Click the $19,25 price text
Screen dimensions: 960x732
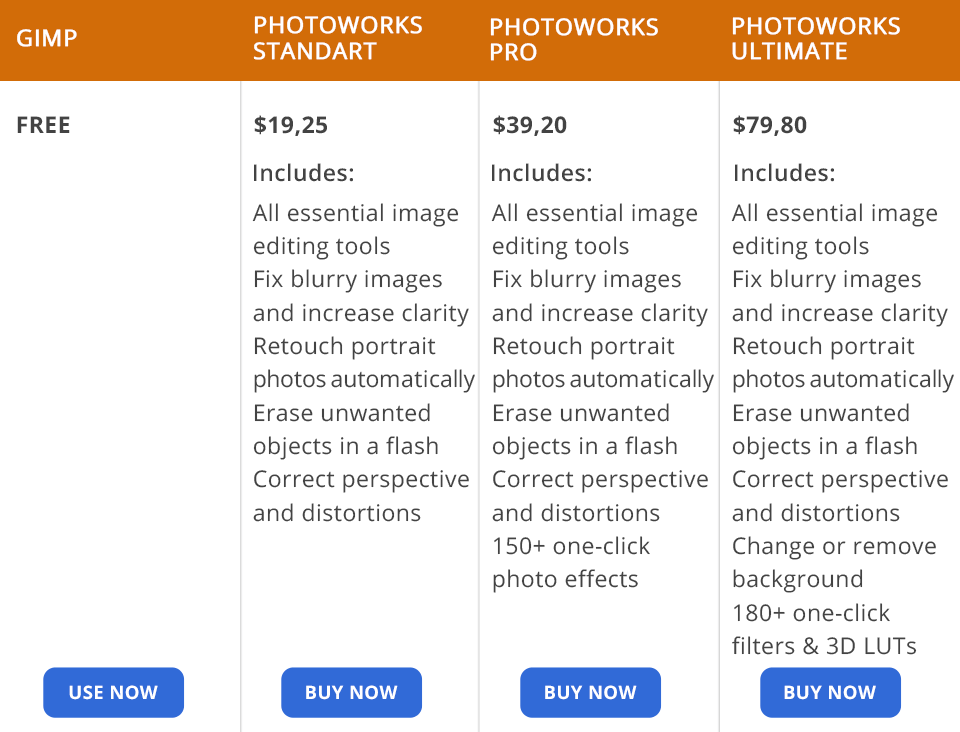pyautogui.click(x=290, y=125)
